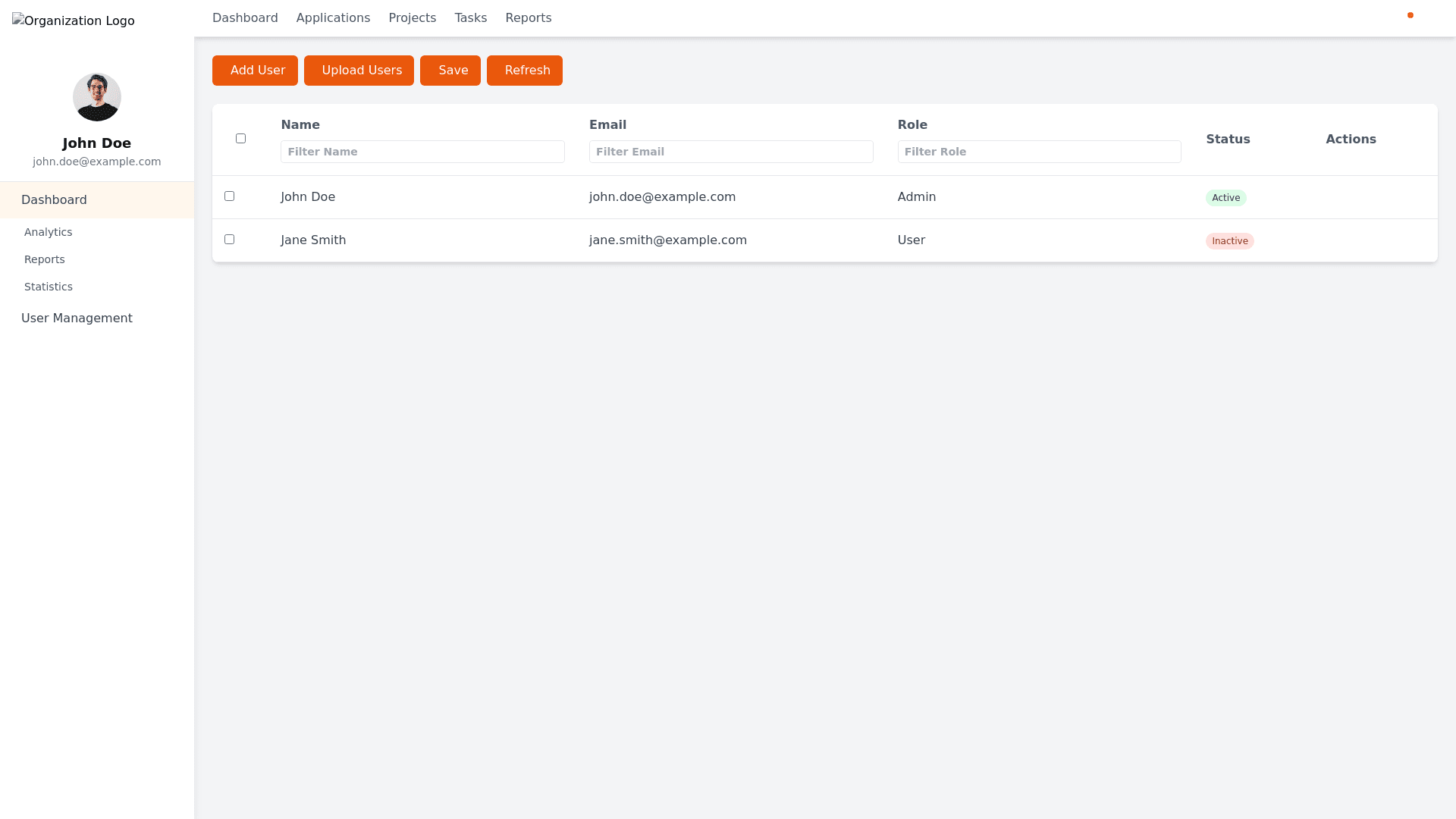Refresh the users list
This screenshot has height=819, width=1456.
pos(524,71)
